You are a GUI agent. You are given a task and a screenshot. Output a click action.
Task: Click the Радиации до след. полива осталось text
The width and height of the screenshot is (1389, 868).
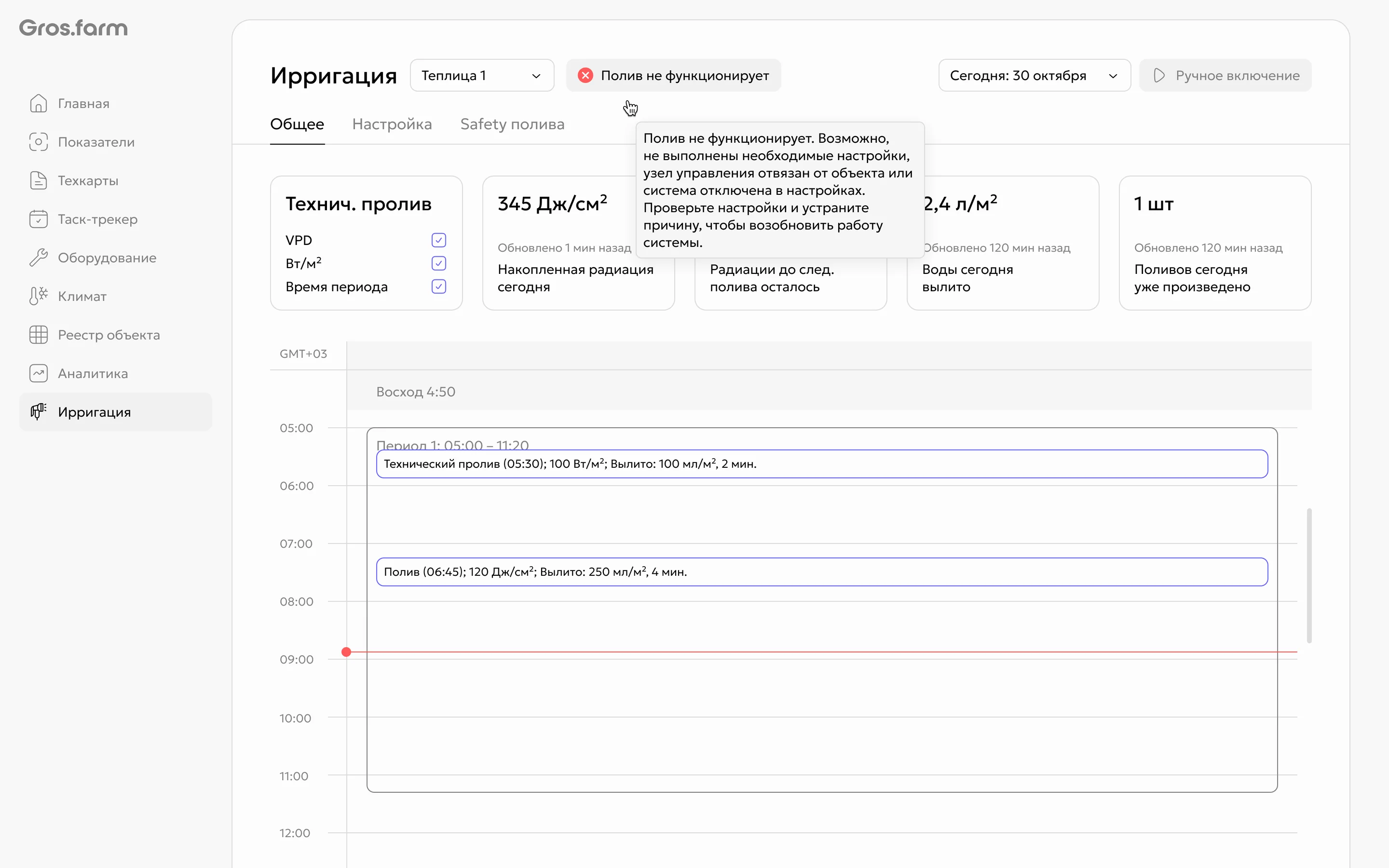point(772,278)
